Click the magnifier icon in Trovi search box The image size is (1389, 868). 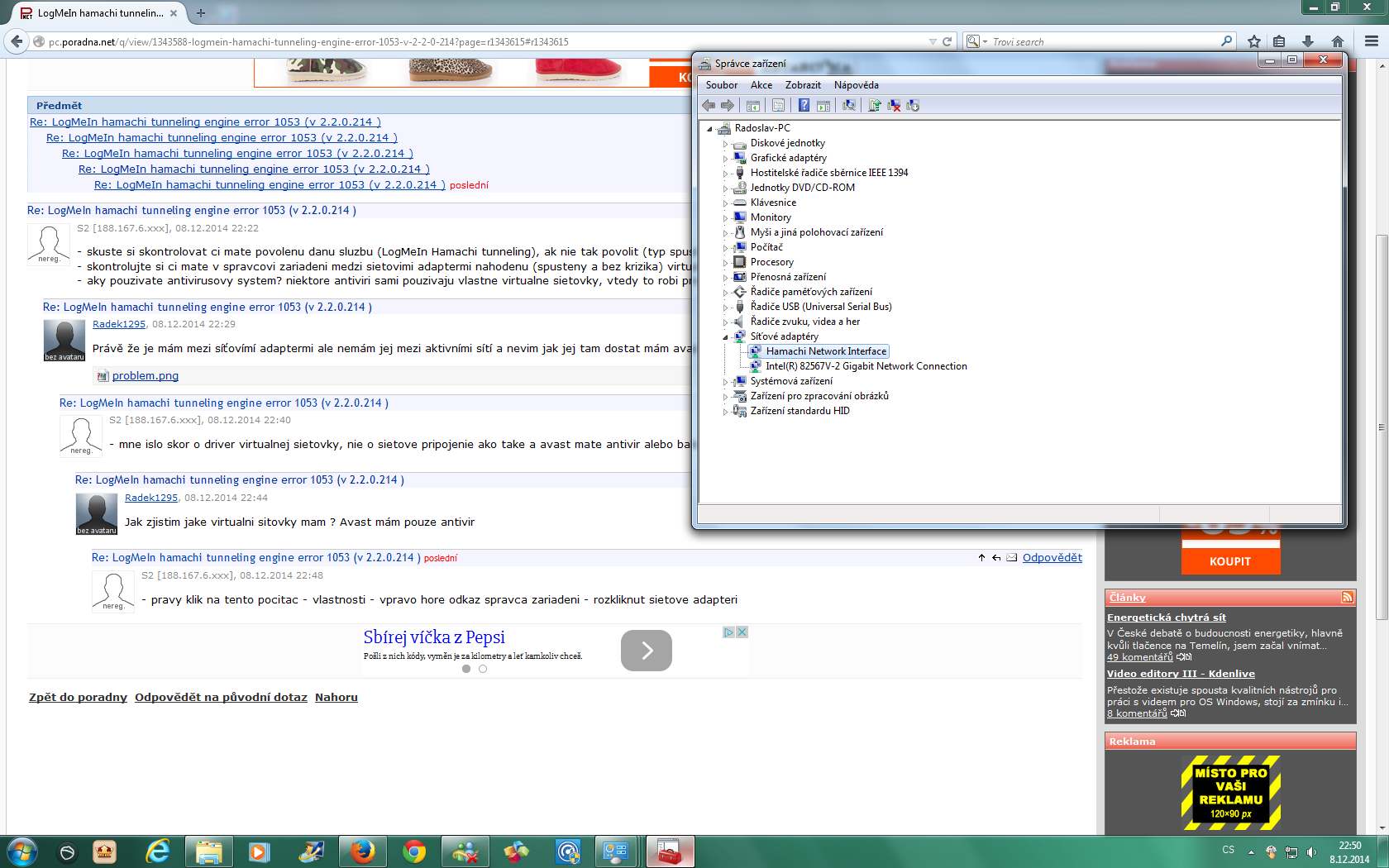(1227, 41)
